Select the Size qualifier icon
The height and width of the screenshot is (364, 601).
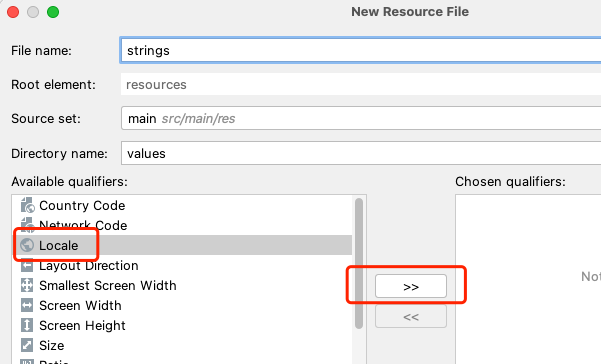27,345
